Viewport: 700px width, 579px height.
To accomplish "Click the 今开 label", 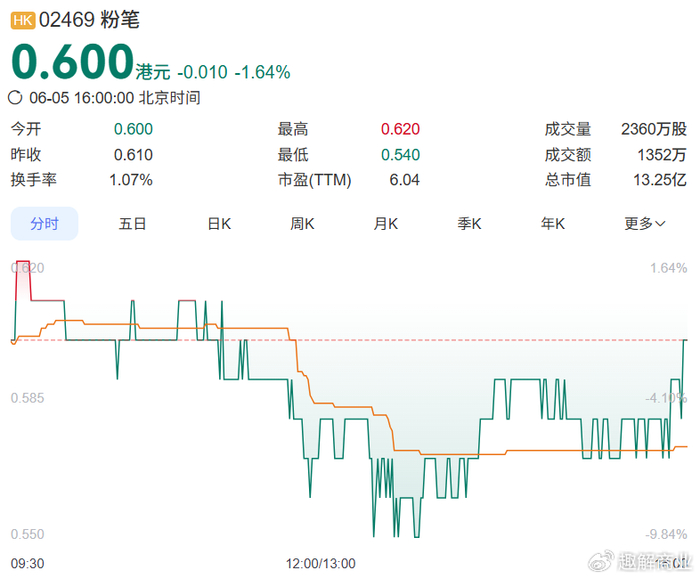I will click(26, 129).
